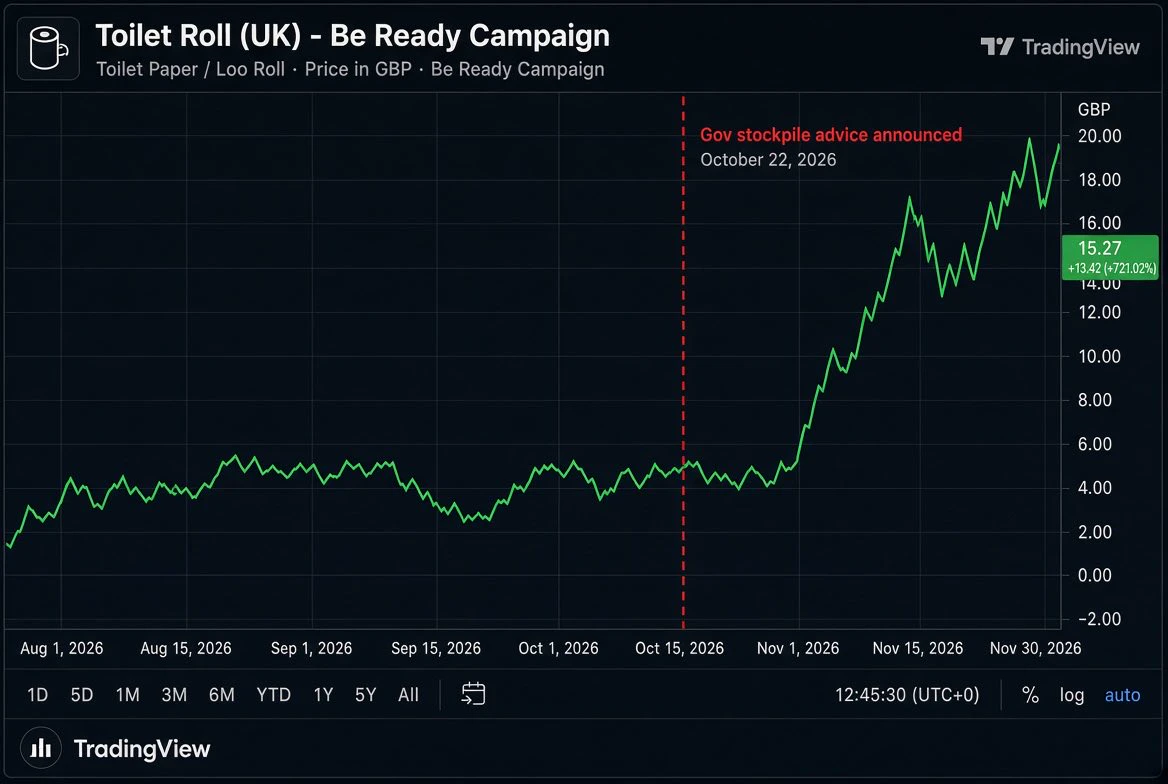Choose the 6M time range

pos(221,695)
